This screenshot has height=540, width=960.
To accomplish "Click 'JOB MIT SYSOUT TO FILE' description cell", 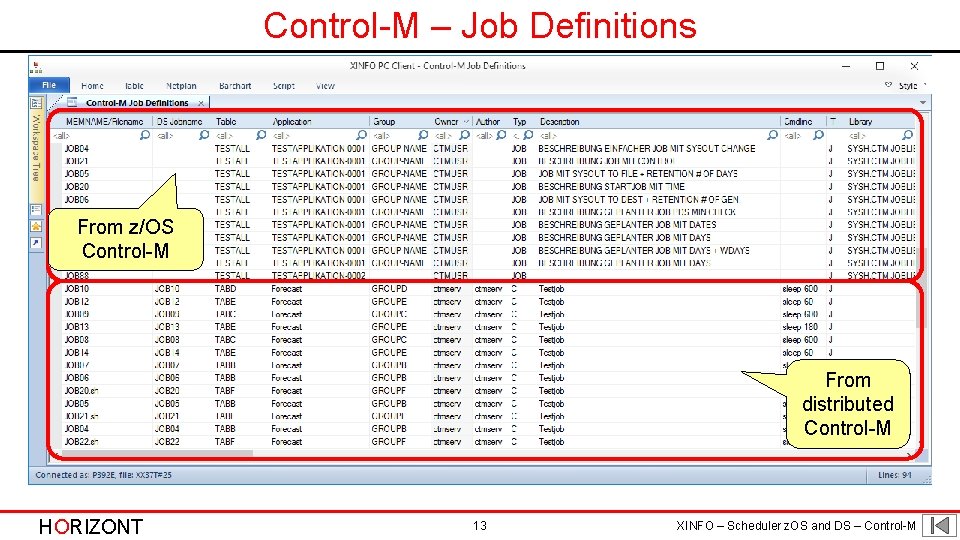I will [x=638, y=174].
